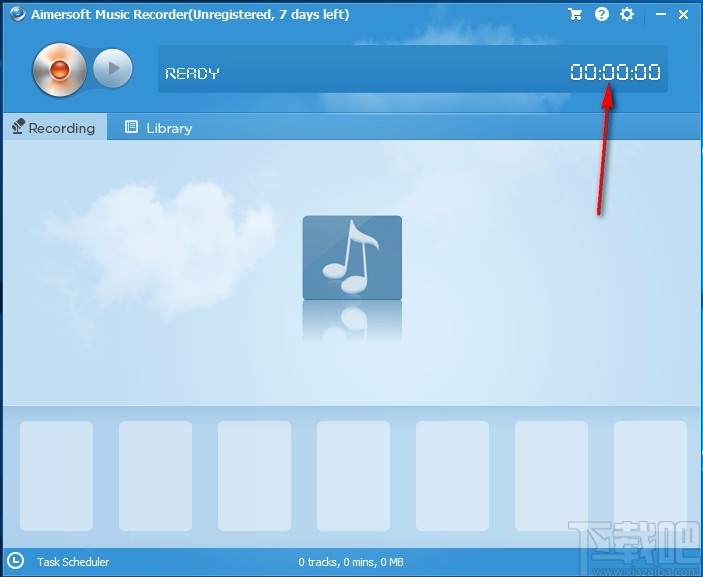Click the Aimersoft app logo icon
This screenshot has height=577, width=703.
pos(18,14)
